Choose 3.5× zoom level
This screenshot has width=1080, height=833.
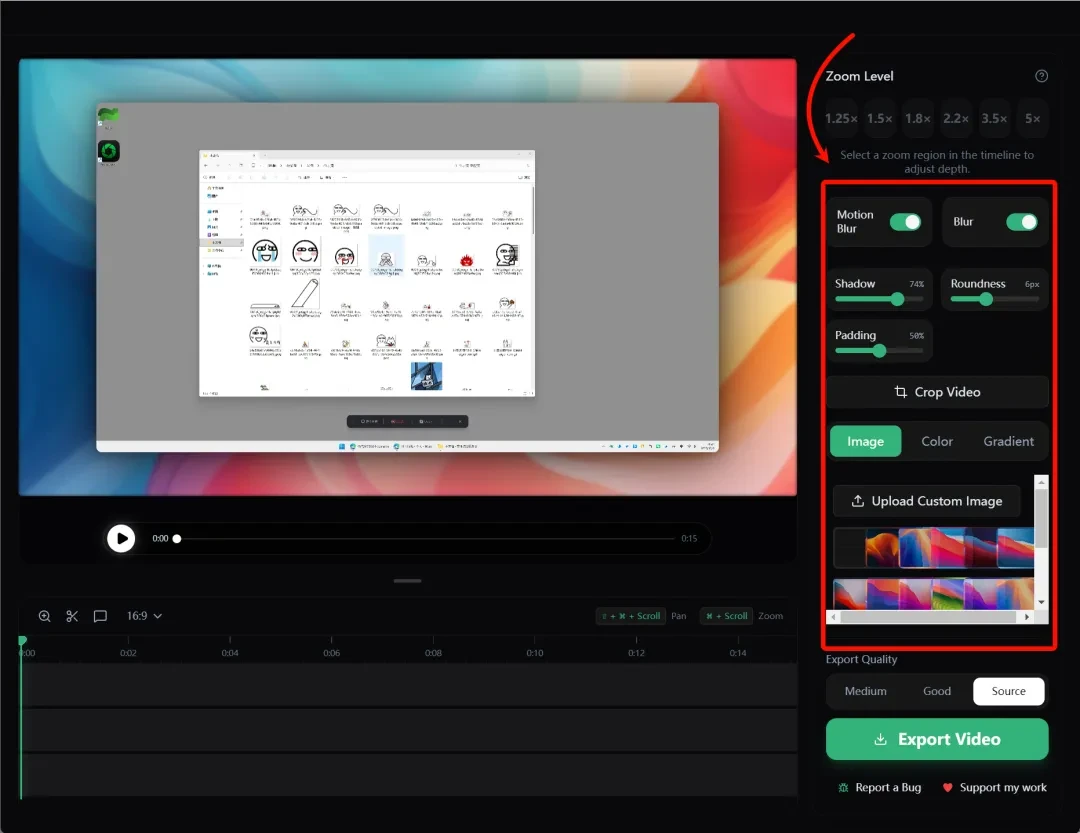(994, 119)
